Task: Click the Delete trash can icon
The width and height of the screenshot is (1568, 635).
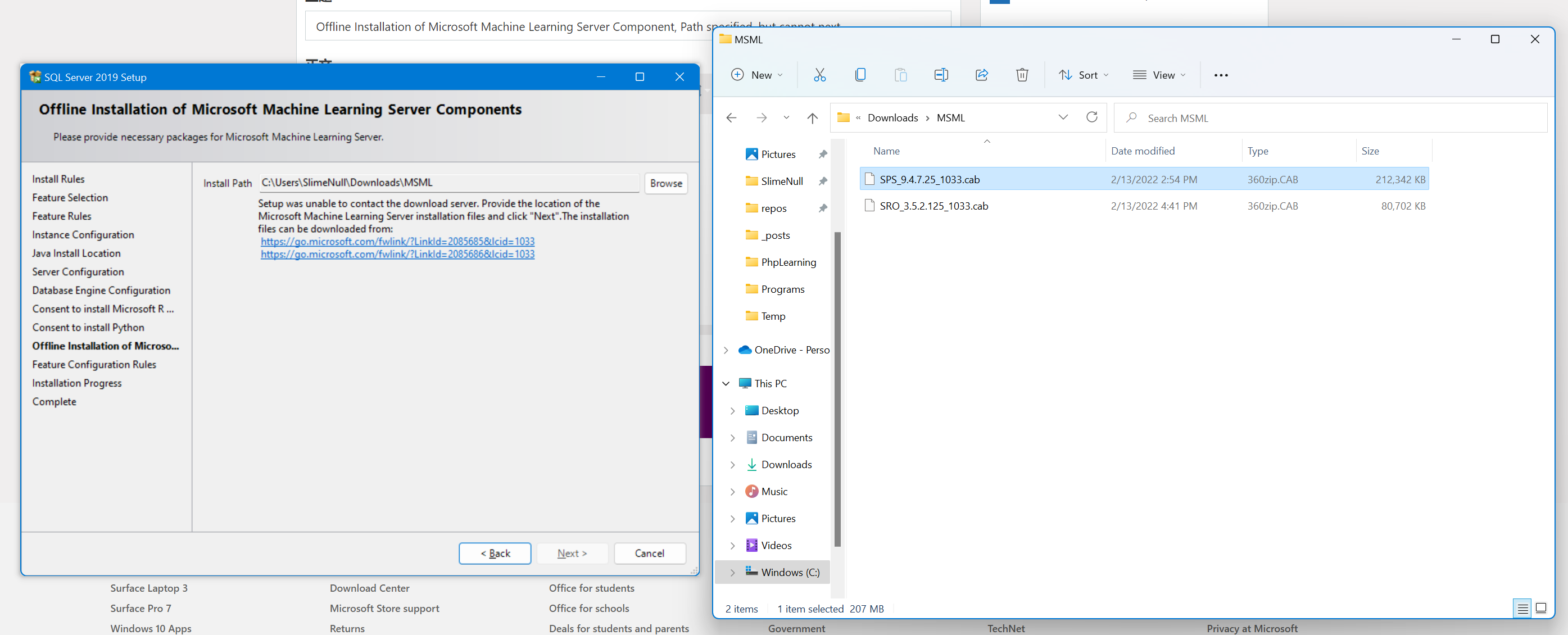Action: click(1021, 75)
